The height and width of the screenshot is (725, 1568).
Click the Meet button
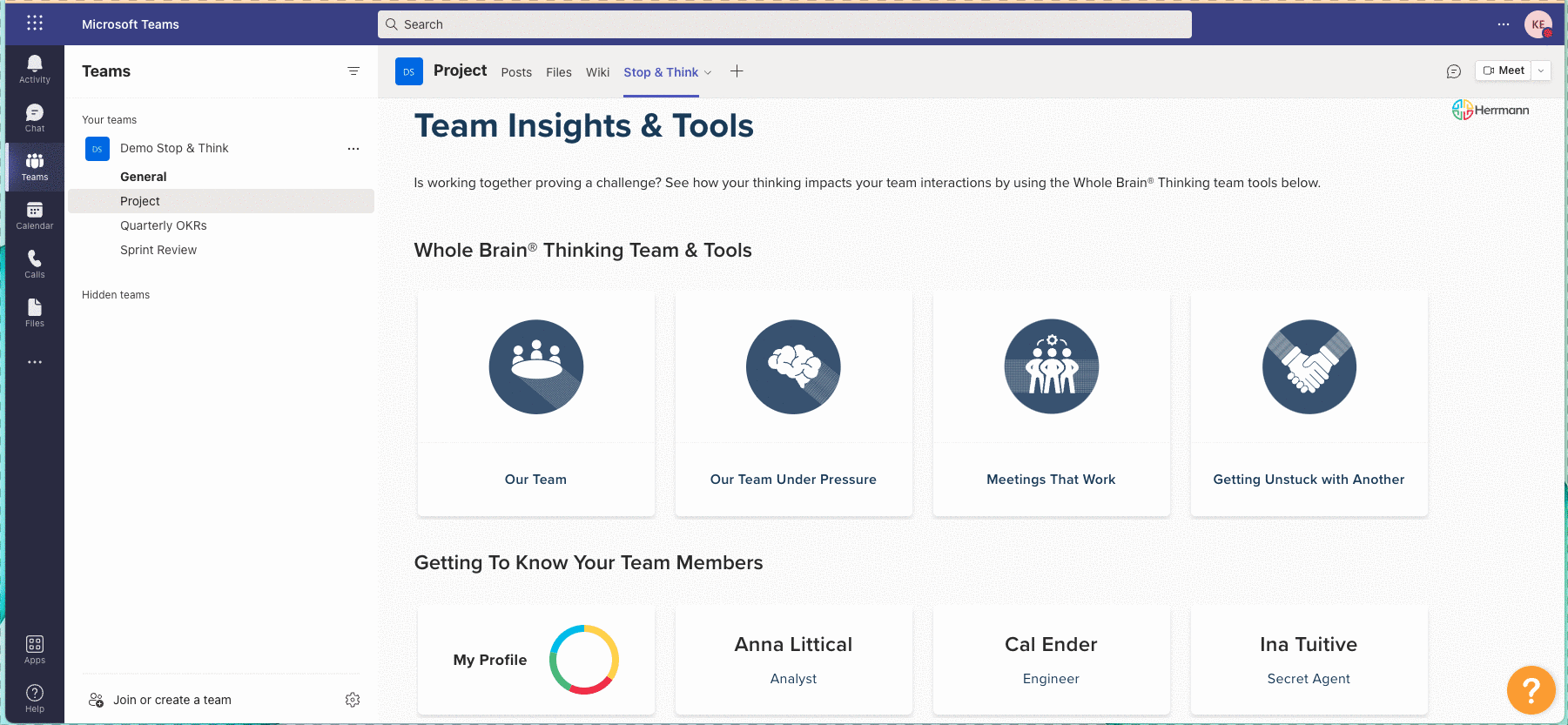click(x=1504, y=70)
